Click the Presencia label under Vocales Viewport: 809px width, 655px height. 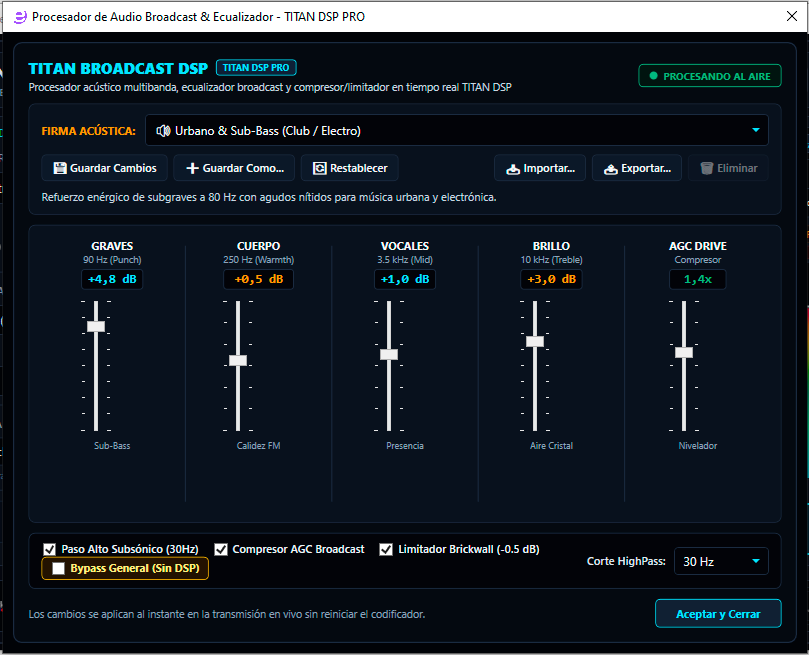tap(405, 446)
